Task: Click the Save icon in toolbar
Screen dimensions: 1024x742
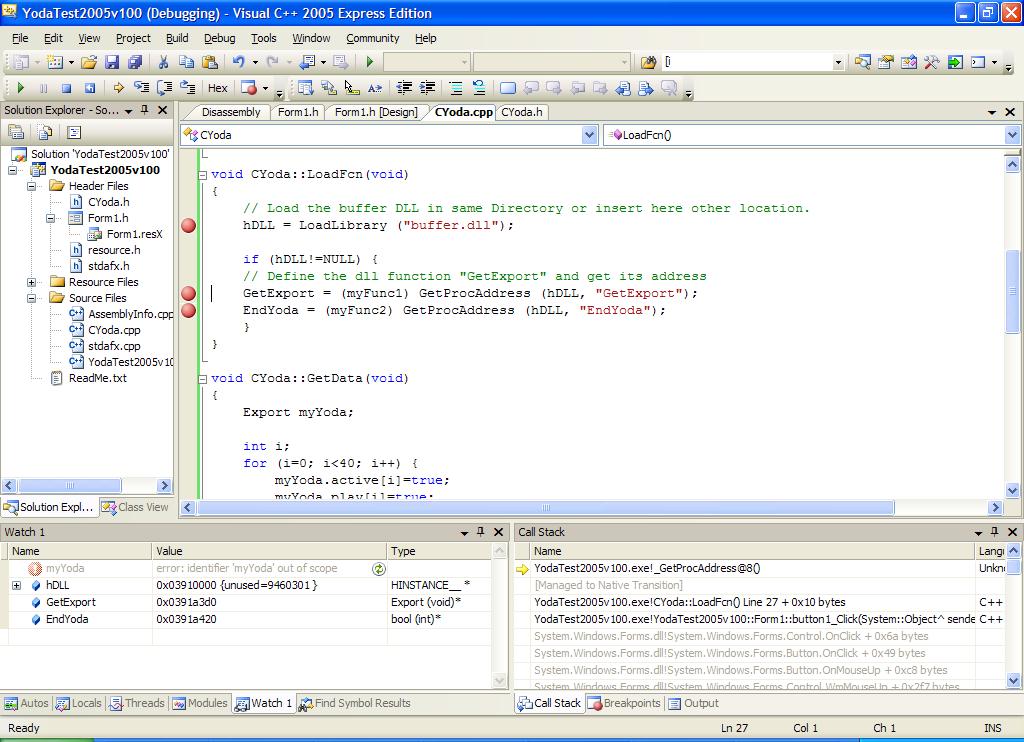Action: point(112,62)
